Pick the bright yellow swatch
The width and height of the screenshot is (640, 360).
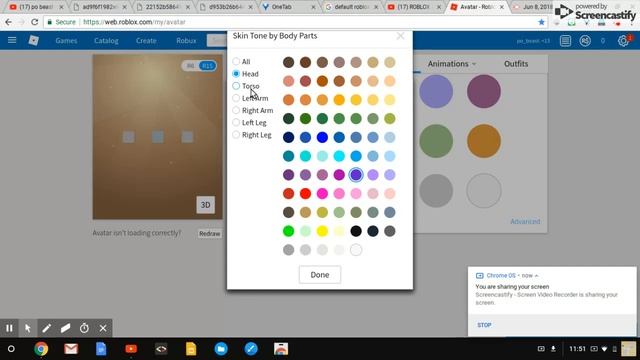click(x=322, y=231)
